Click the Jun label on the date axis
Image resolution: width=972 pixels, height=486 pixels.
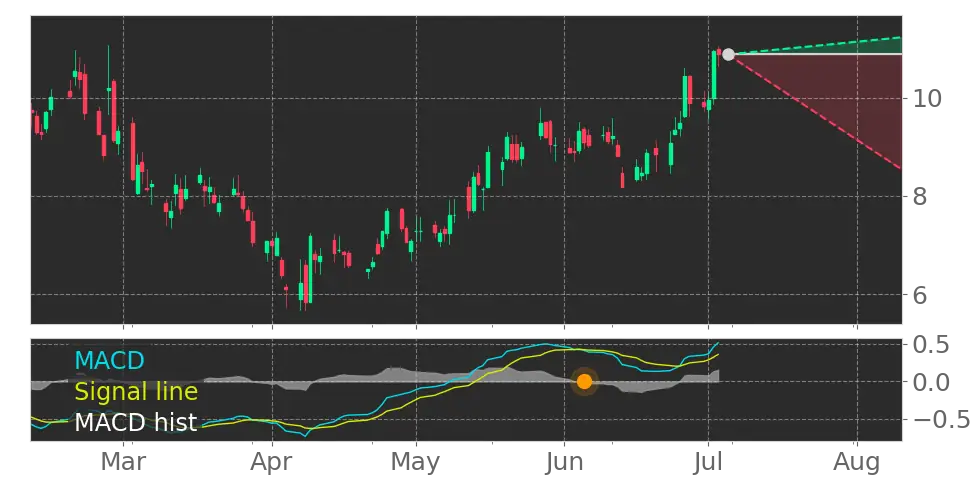565,462
